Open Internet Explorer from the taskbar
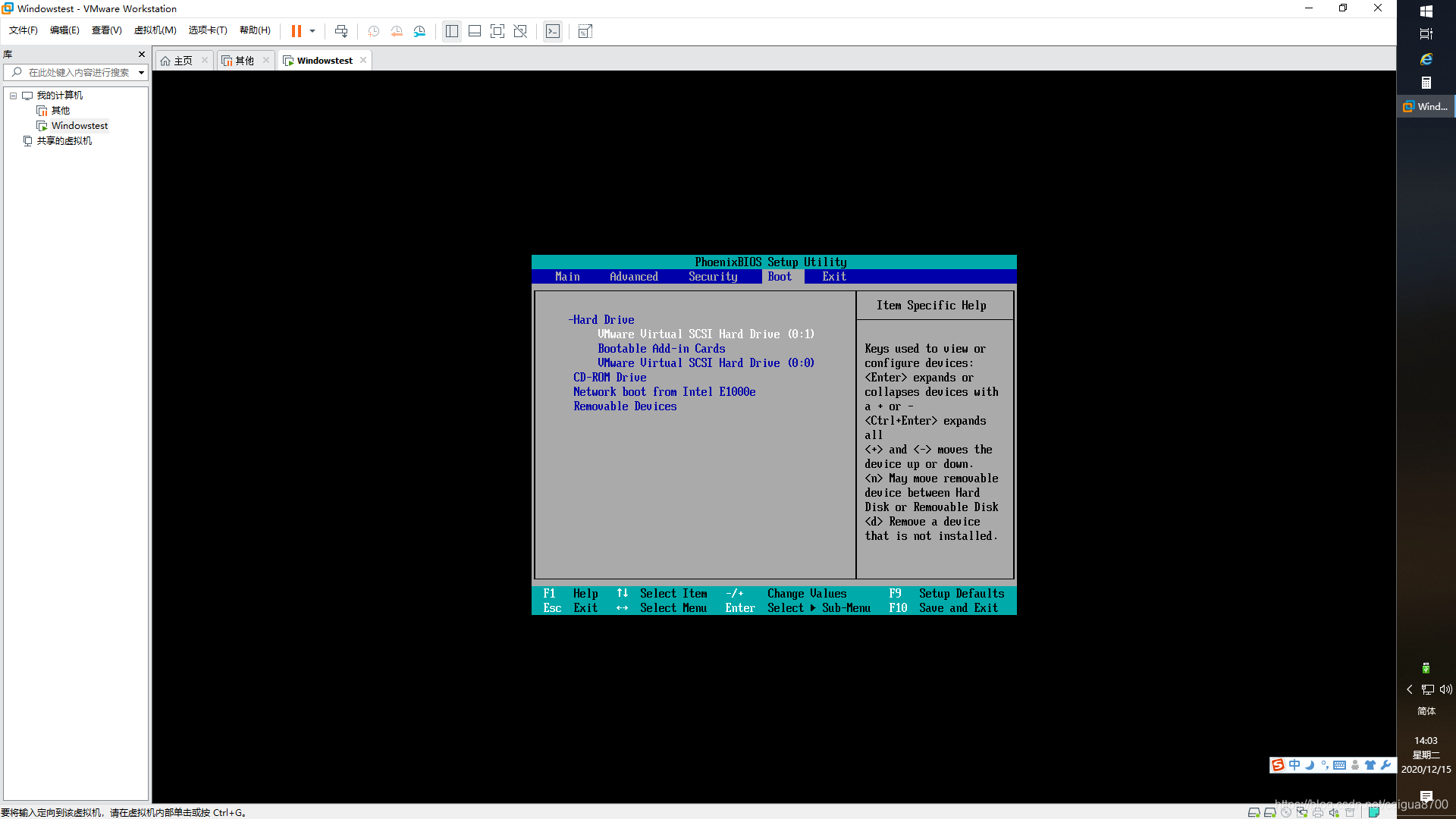1456x819 pixels. (x=1426, y=59)
